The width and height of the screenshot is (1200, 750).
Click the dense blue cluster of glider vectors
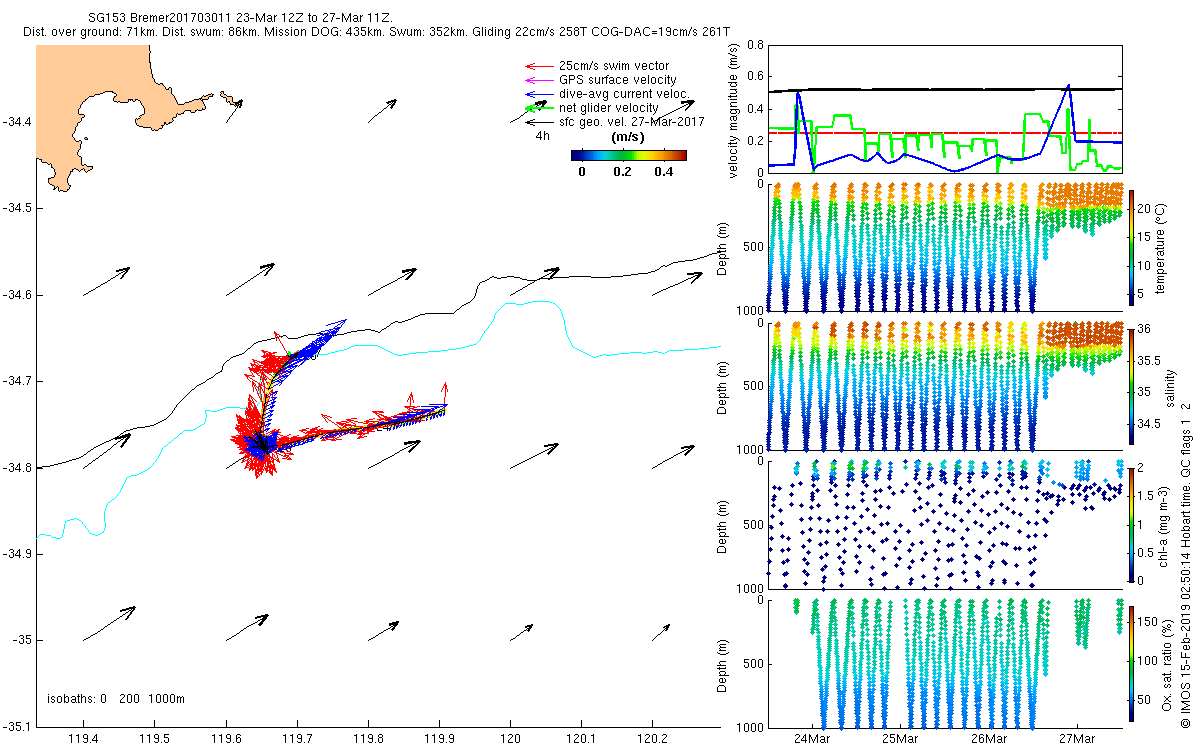[260, 445]
